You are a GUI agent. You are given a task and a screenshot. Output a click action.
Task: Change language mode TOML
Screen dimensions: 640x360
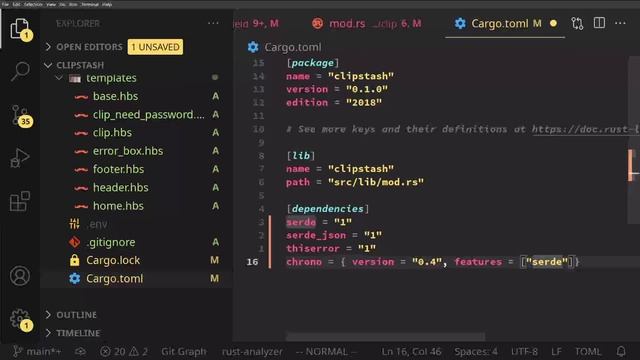[588, 351]
